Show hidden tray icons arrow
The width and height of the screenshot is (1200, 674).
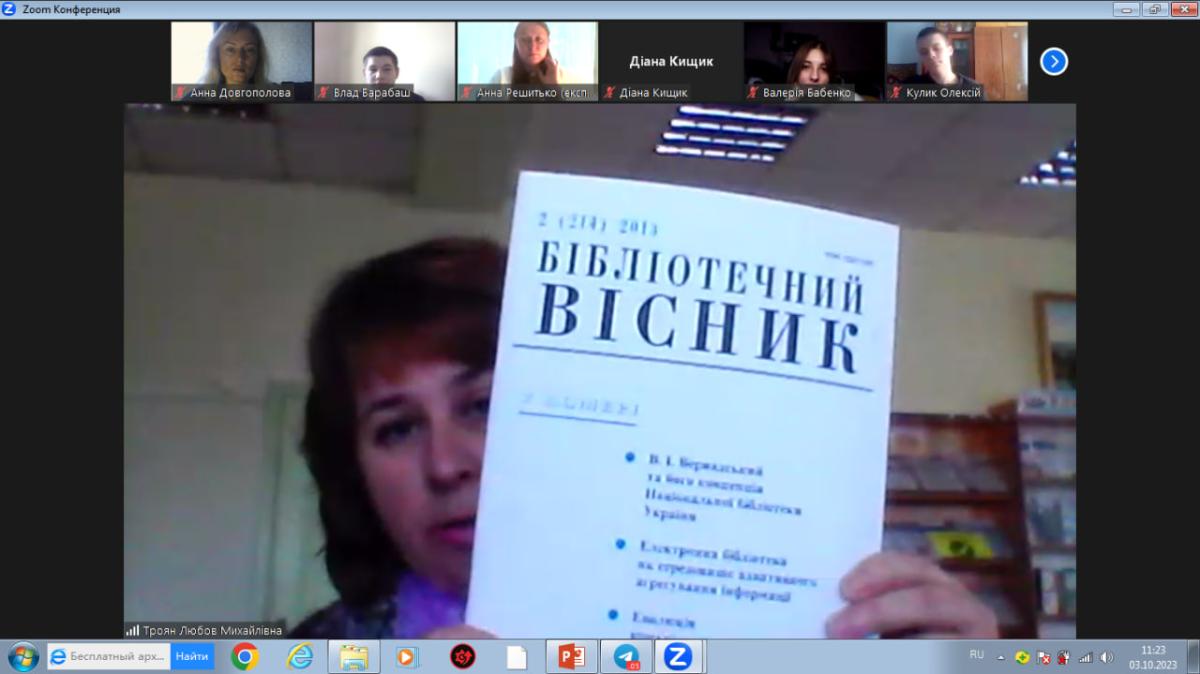[x=1001, y=657]
